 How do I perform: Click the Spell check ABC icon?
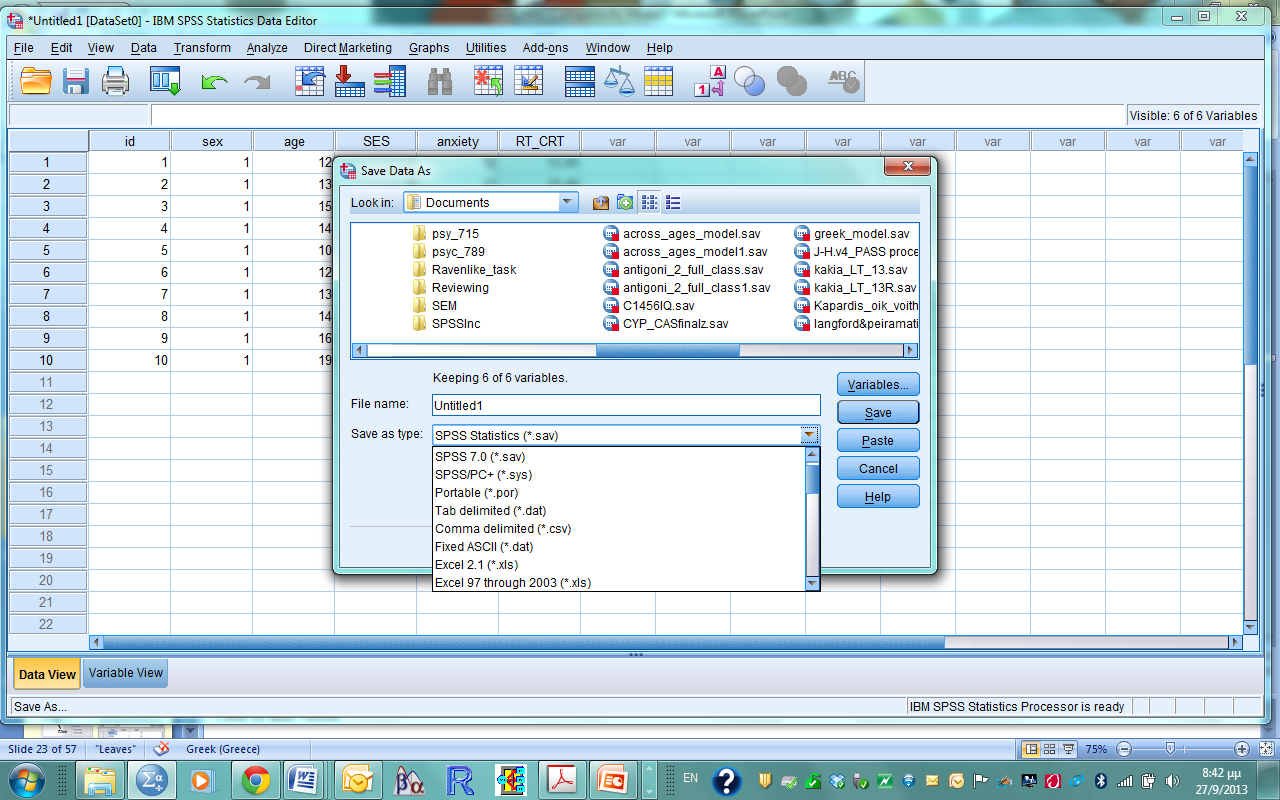[x=844, y=81]
